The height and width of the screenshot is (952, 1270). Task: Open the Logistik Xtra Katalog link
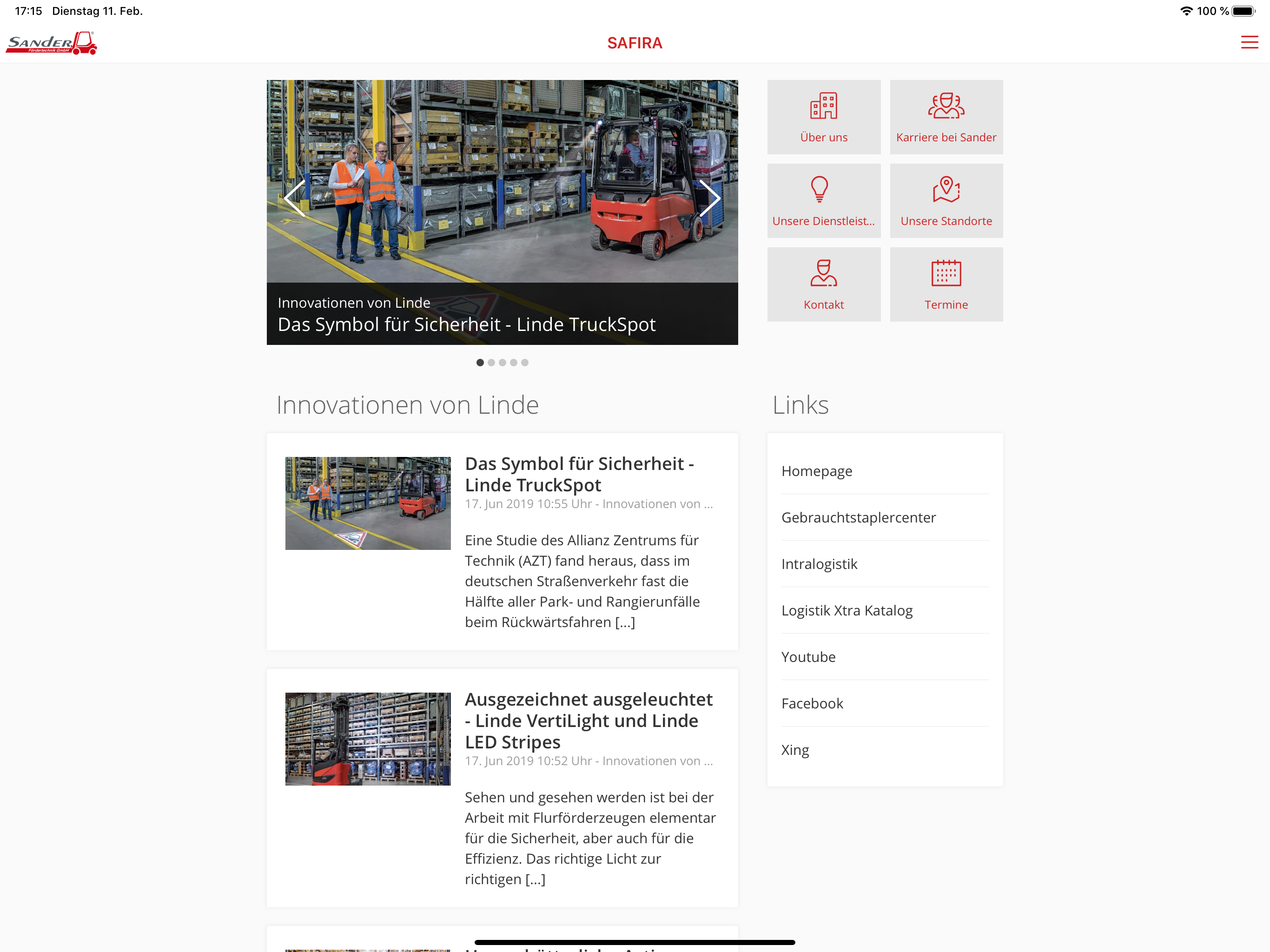pyautogui.click(x=885, y=610)
